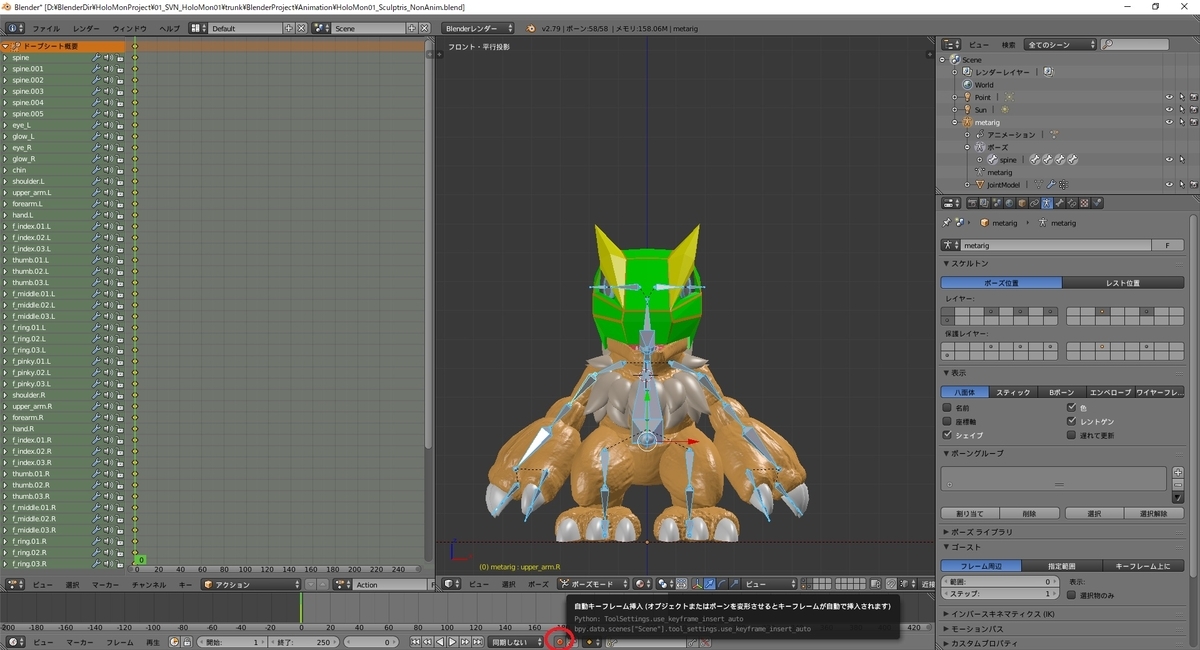Open the チャンネル menu in the dope sheet header
Screen dimensions: 1200x650
tap(148, 584)
